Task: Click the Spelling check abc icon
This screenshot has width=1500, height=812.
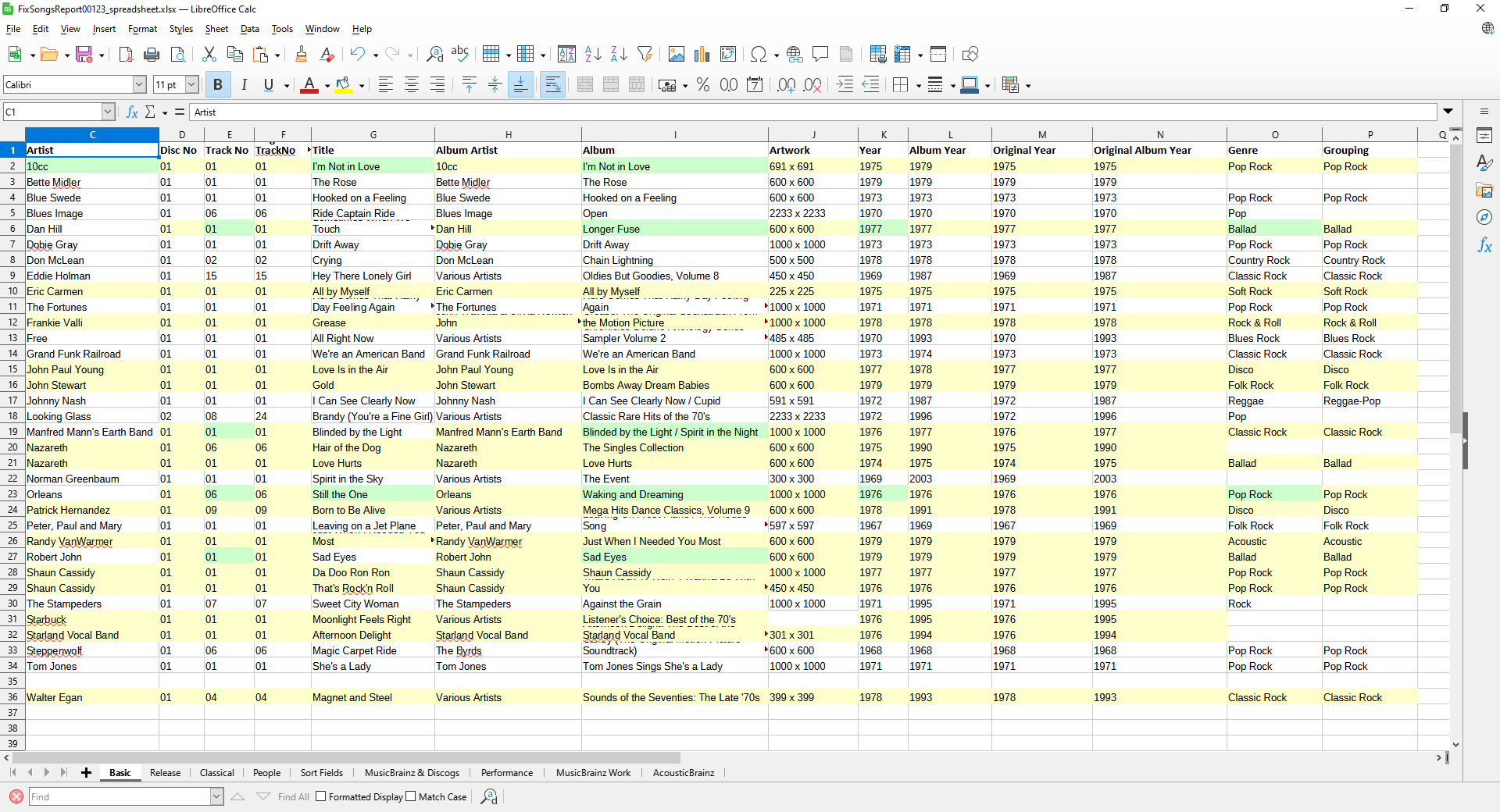Action: (460, 54)
